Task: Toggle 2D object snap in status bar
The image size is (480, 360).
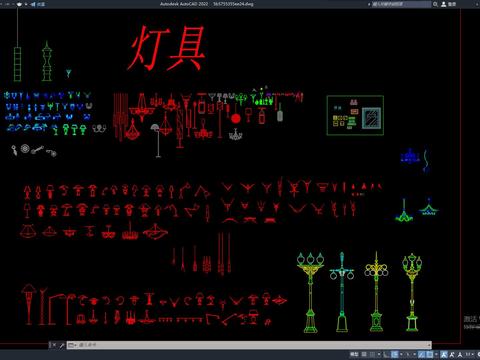Action: (x=430, y=354)
